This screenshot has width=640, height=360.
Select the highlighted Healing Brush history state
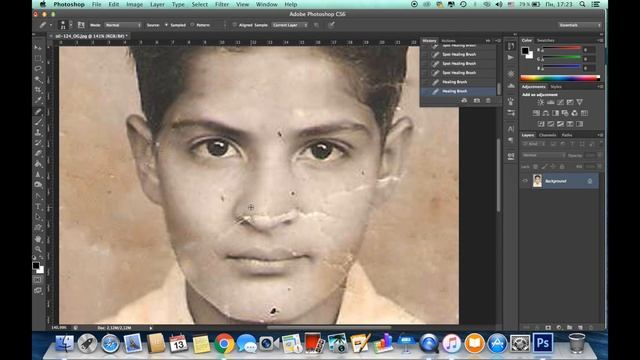coord(459,91)
